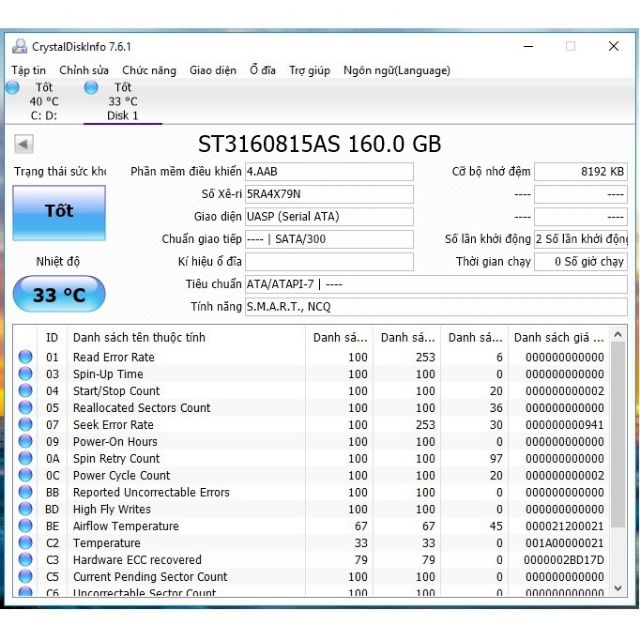640x640 pixels.
Task: Click the previous disk arrow button
Action: [x=24, y=144]
